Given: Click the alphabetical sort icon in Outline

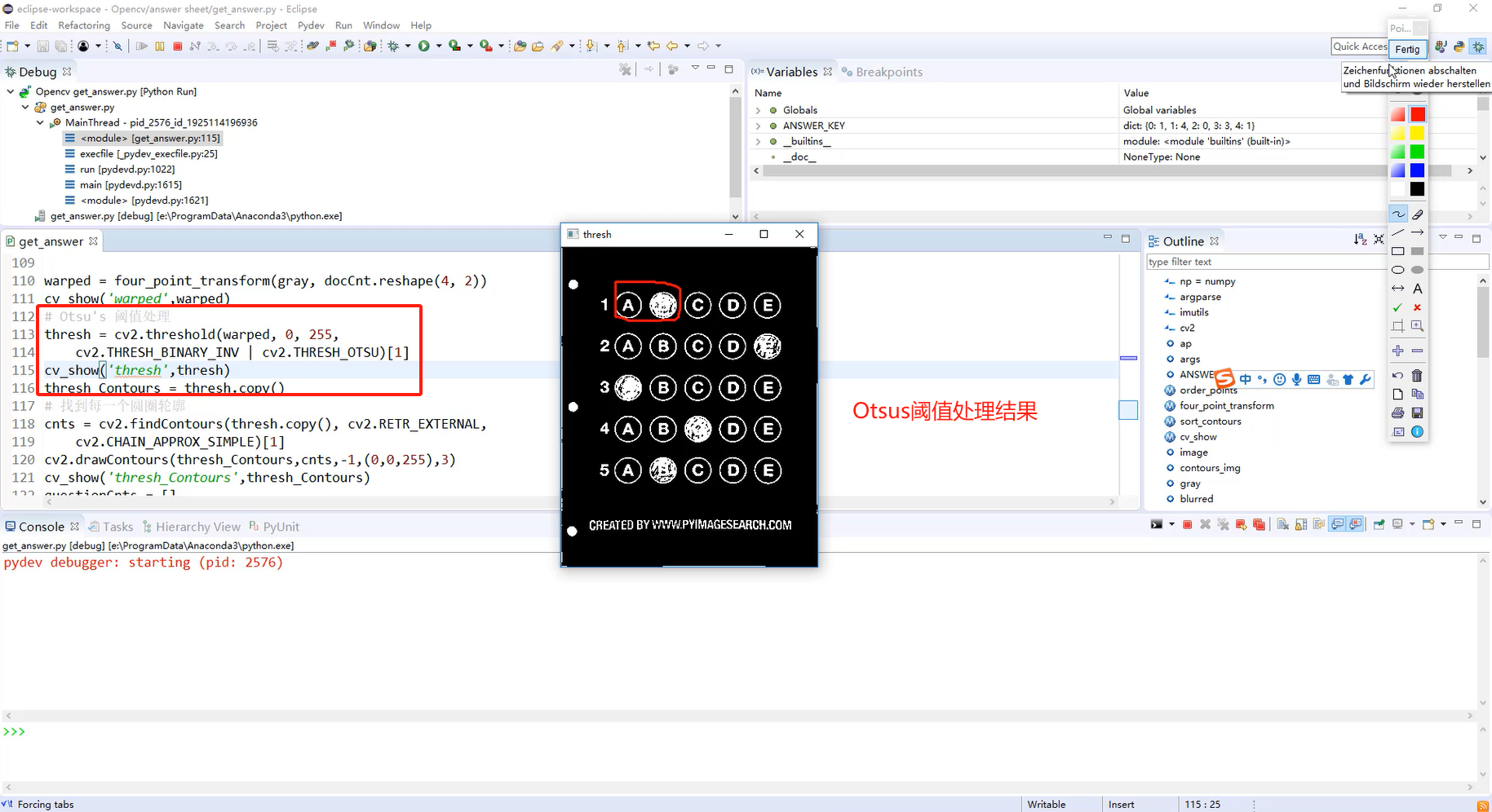Looking at the screenshot, I should (x=1360, y=240).
